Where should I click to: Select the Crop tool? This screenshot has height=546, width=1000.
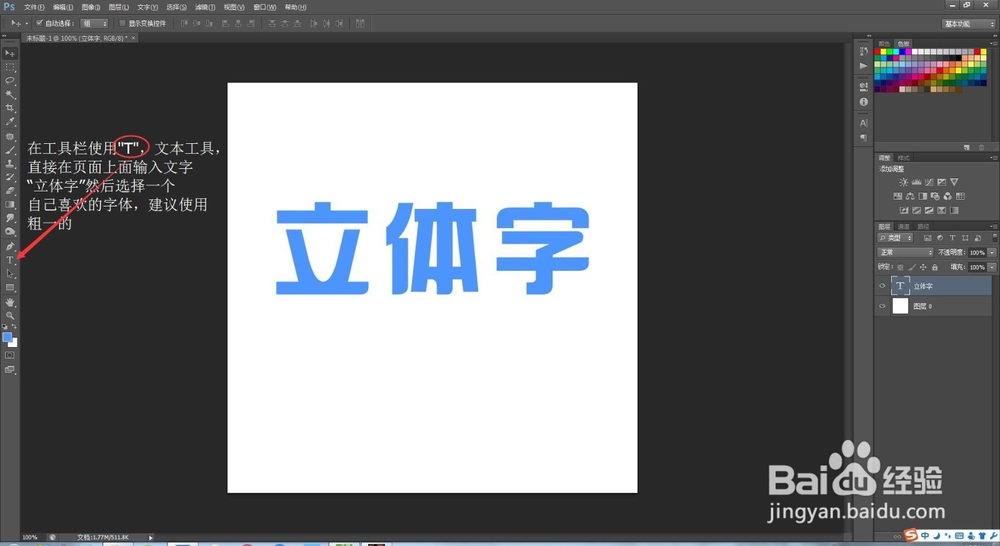point(10,108)
